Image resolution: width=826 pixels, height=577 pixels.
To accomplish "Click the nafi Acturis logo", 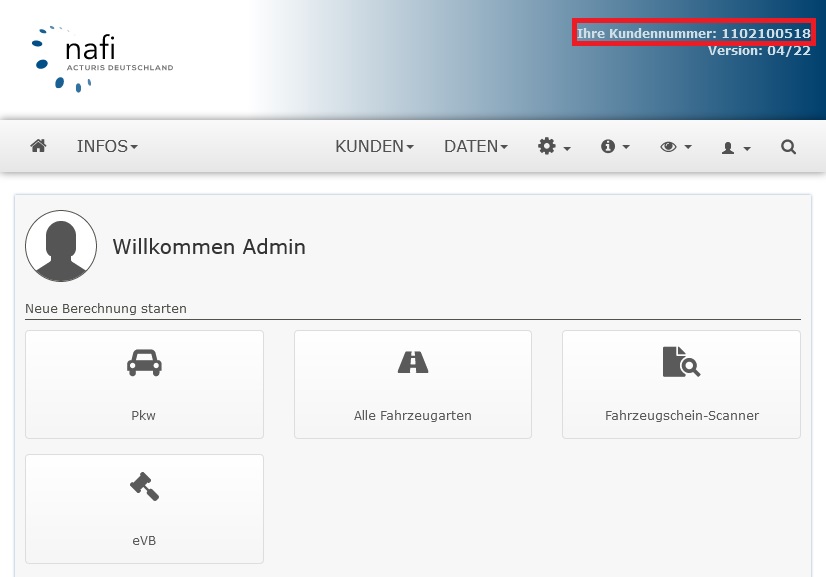I will click(x=102, y=58).
